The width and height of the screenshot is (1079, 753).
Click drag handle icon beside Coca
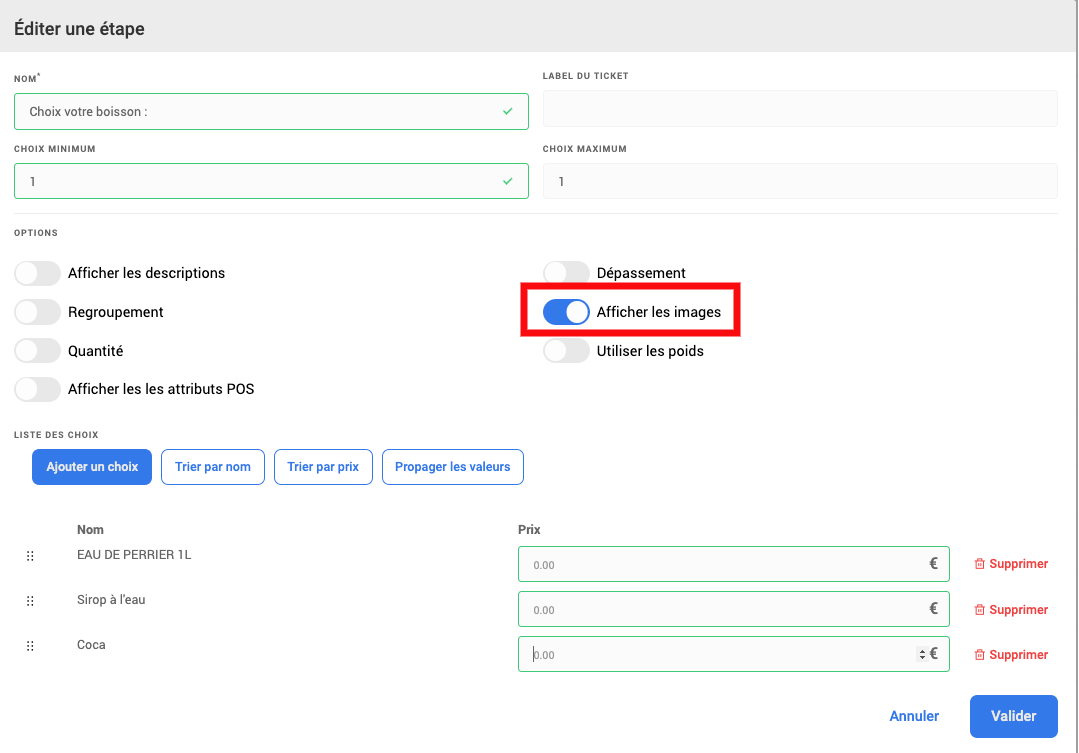[x=30, y=646]
